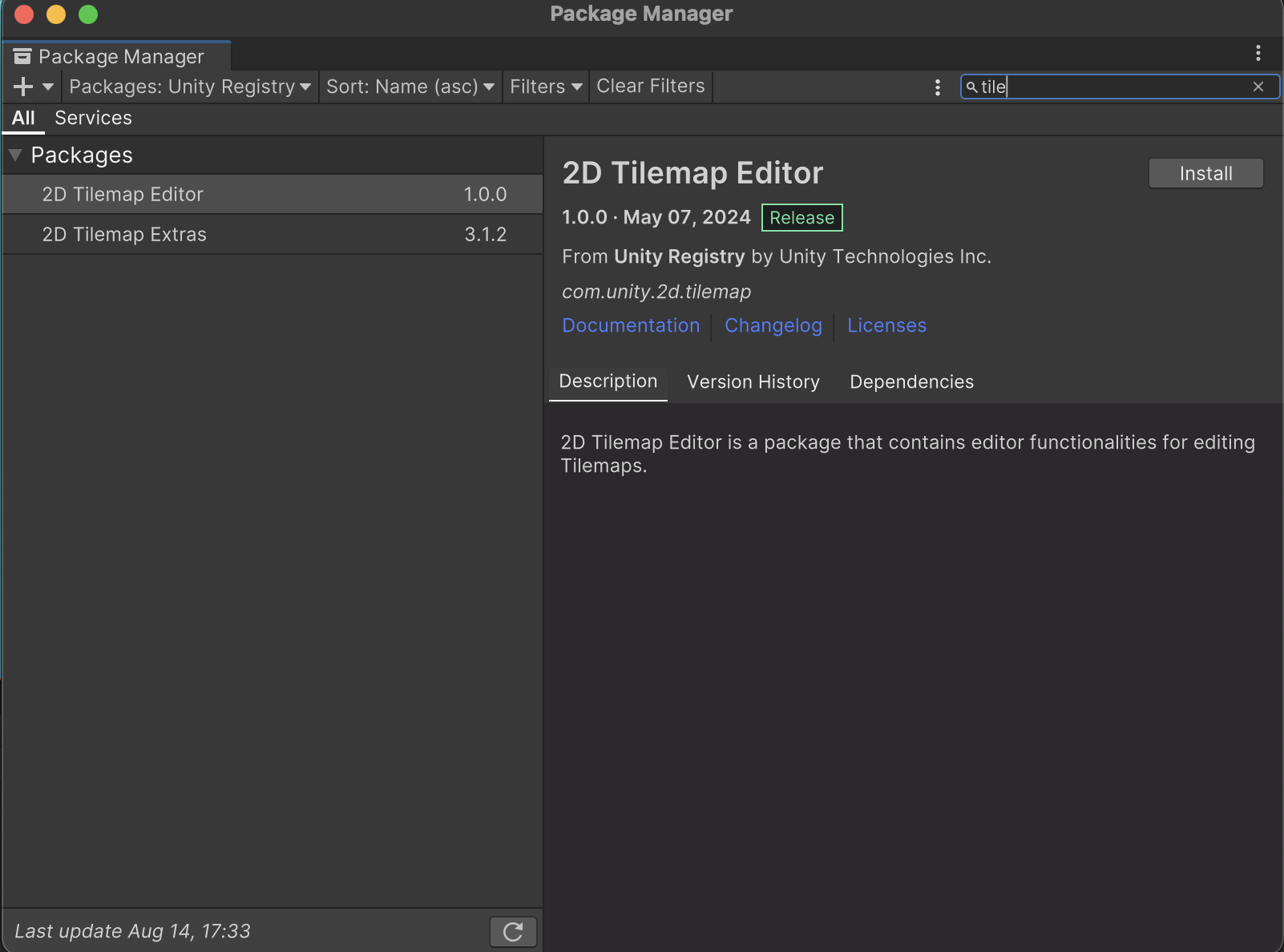1284x952 pixels.
Task: Expand the Filters dropdown
Action: pyautogui.click(x=546, y=87)
